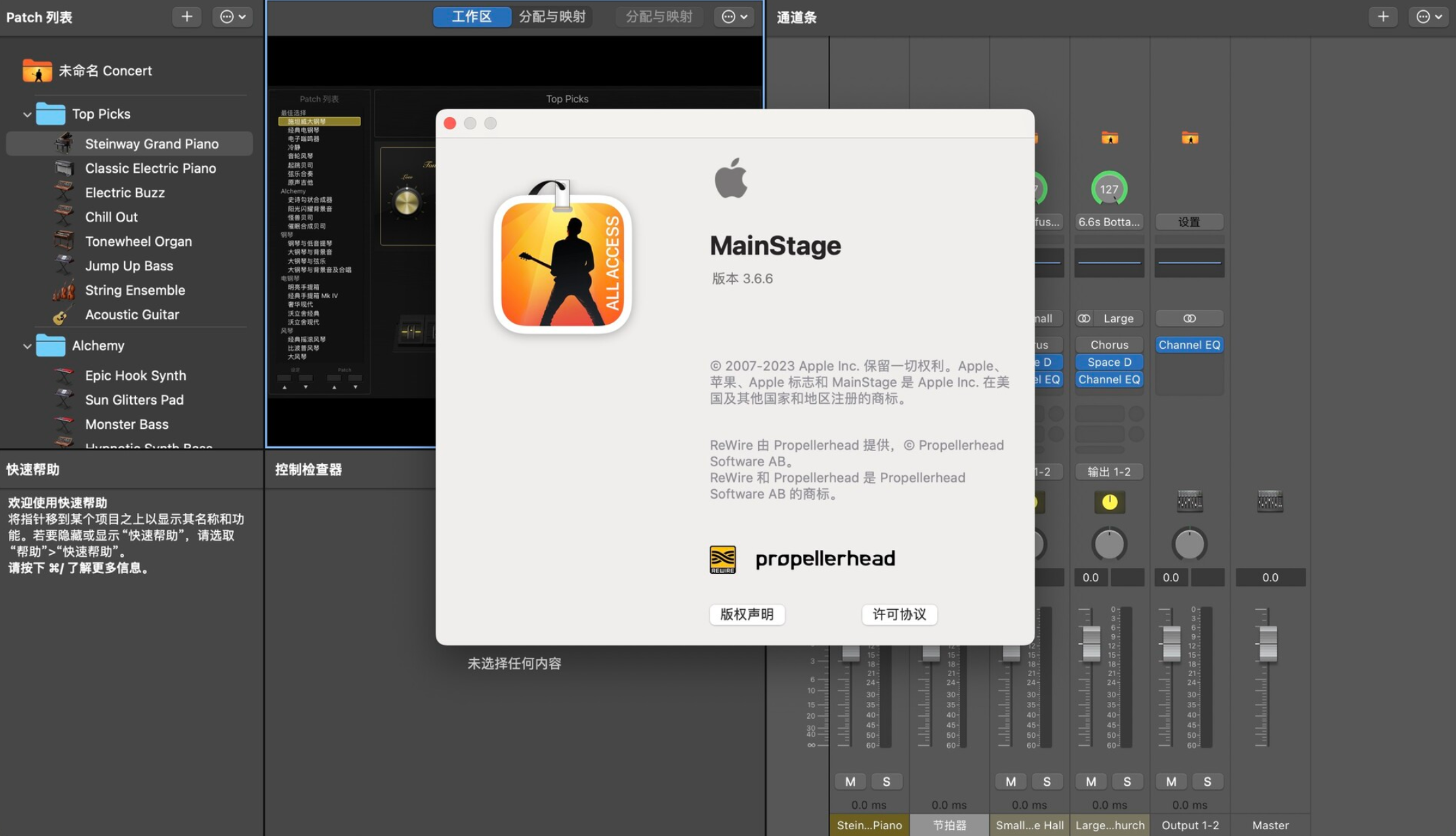The height and width of the screenshot is (836, 1456).
Task: Click the mixer icon on the Output 1-2 strip
Action: [x=1190, y=501]
